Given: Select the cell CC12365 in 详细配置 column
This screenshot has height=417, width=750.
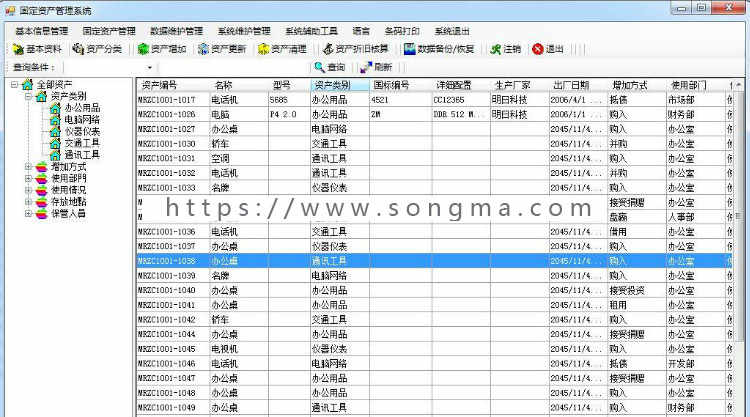Looking at the screenshot, I should pyautogui.click(x=461, y=100).
